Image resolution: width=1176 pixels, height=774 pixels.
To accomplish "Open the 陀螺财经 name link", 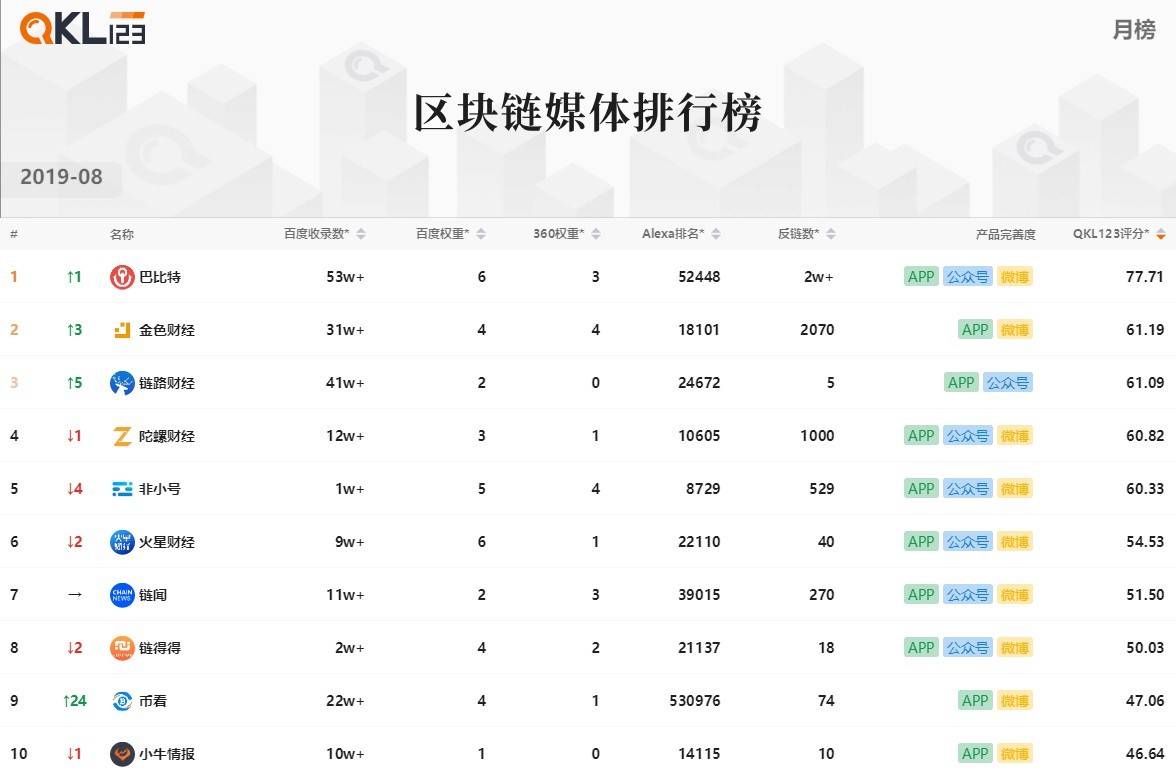I will point(166,436).
